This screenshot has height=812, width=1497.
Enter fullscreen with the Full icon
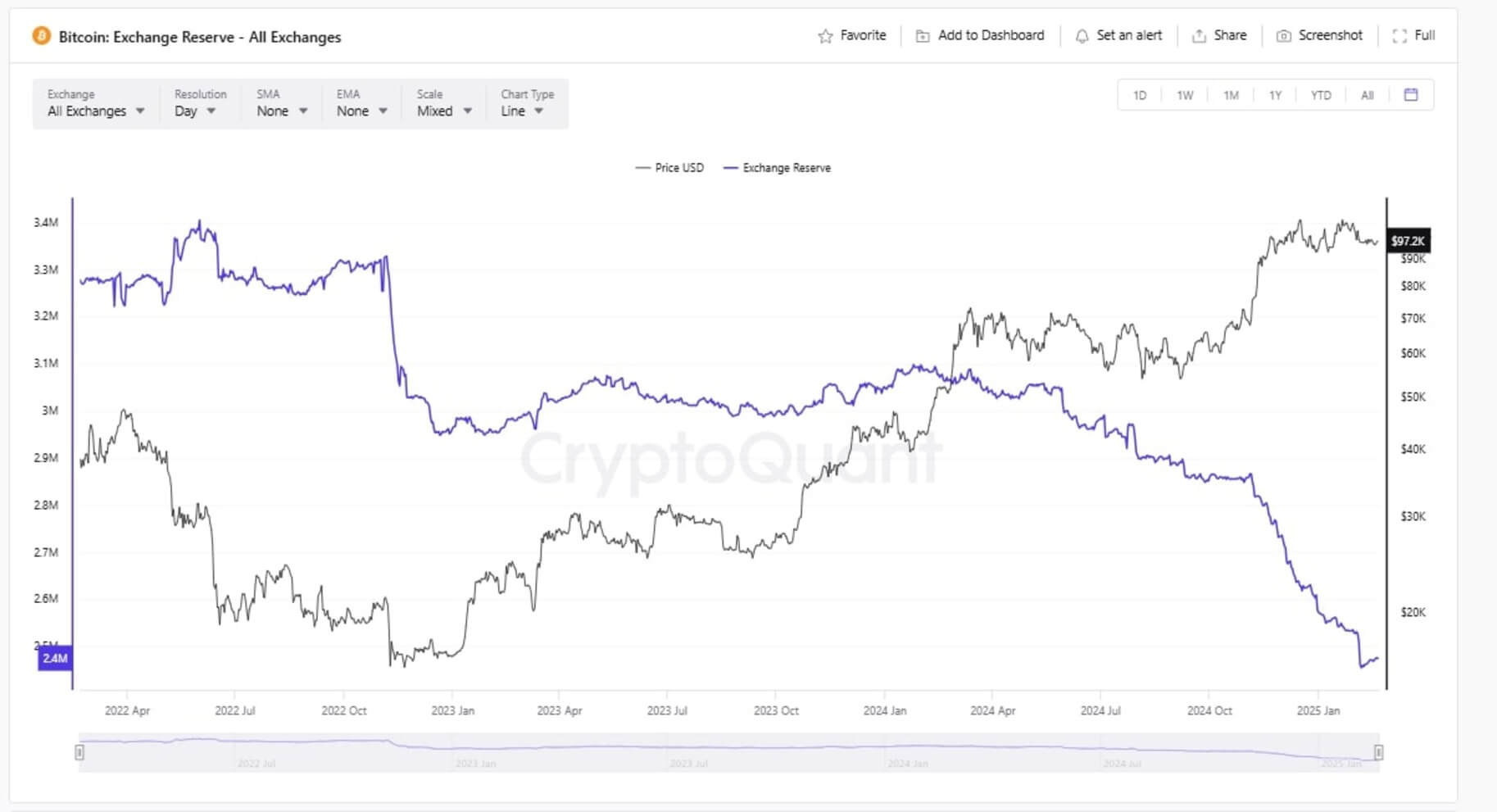point(1399,36)
